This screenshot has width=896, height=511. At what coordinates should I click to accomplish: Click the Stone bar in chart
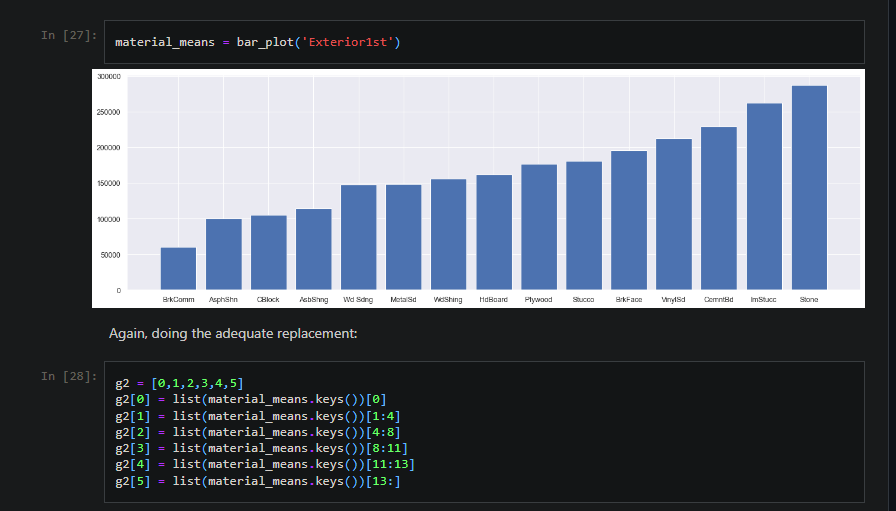[809, 187]
